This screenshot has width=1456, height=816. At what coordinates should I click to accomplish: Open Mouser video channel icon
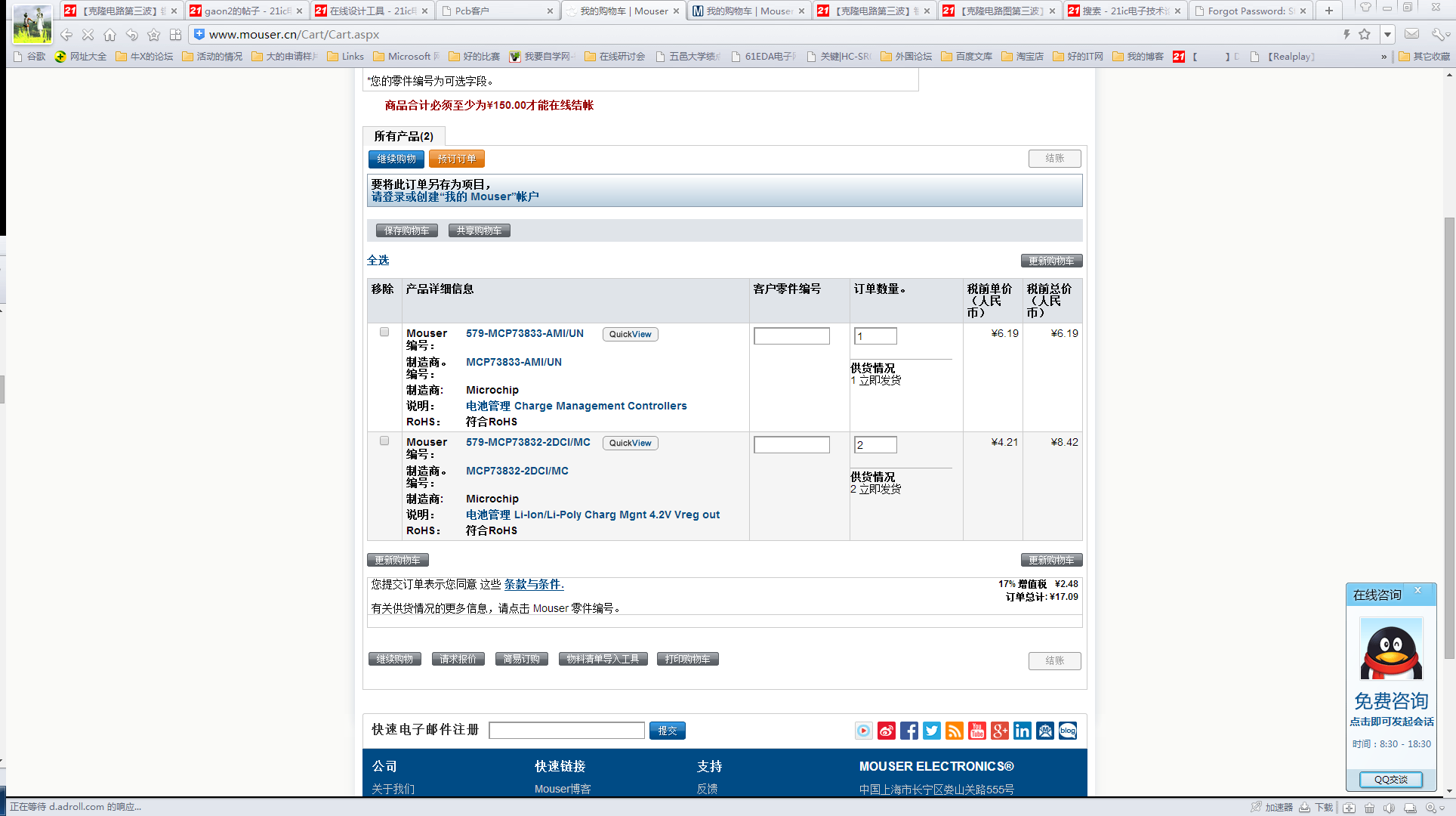(864, 731)
